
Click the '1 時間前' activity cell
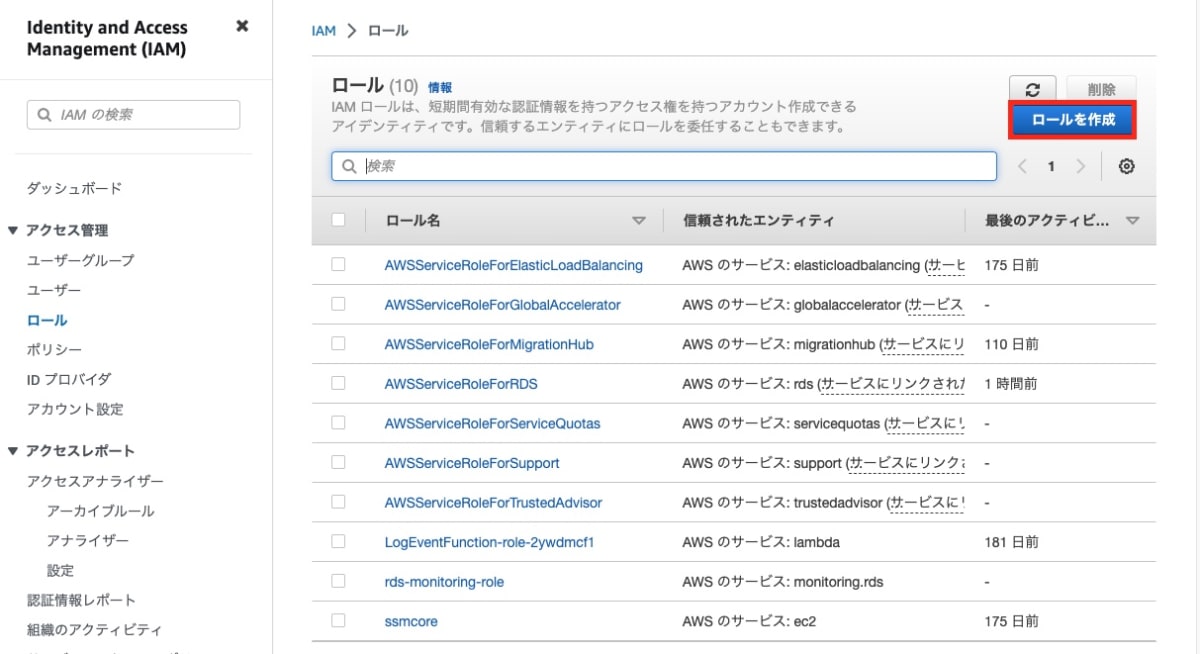coord(1011,383)
